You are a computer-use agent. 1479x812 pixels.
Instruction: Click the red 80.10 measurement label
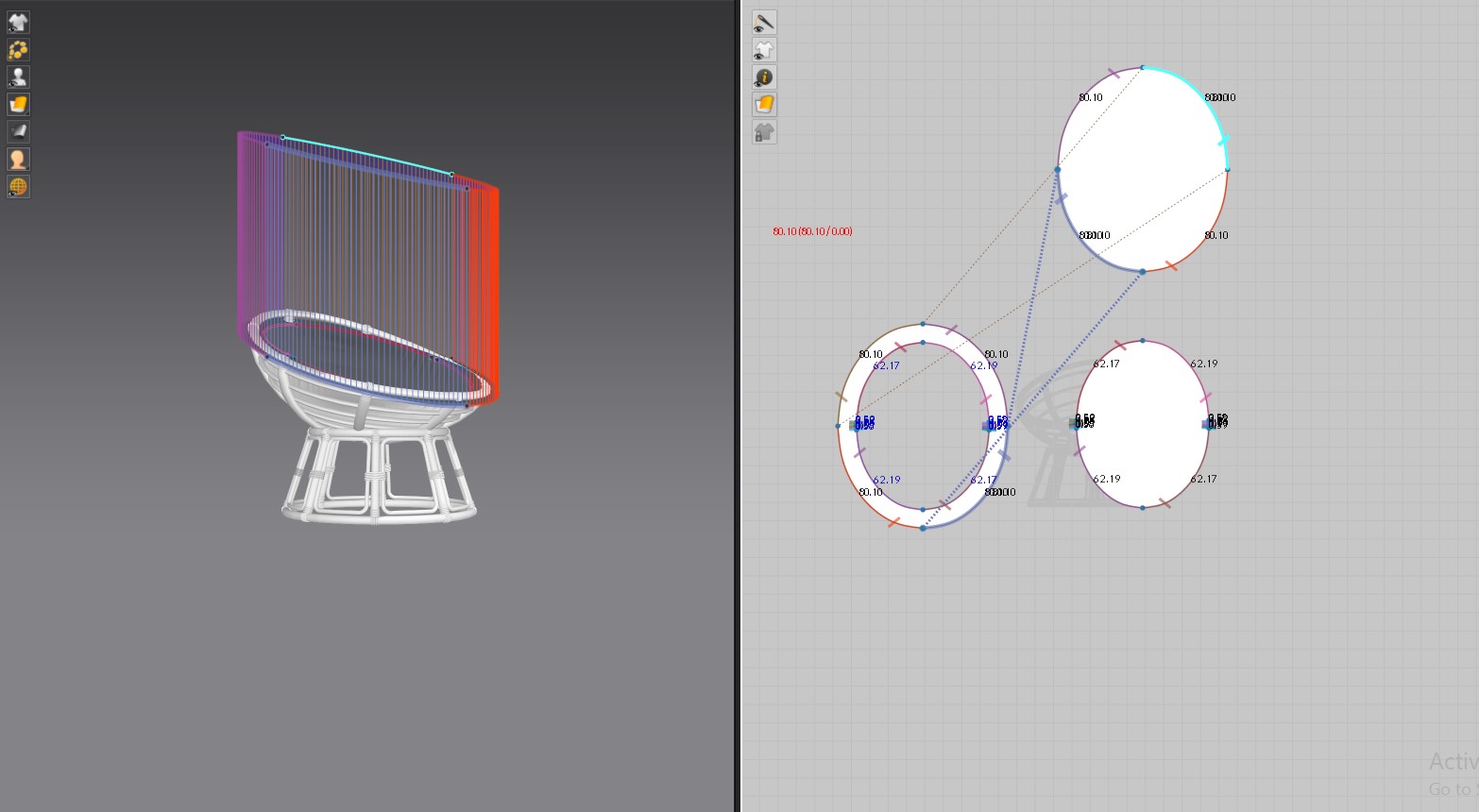coord(812,231)
